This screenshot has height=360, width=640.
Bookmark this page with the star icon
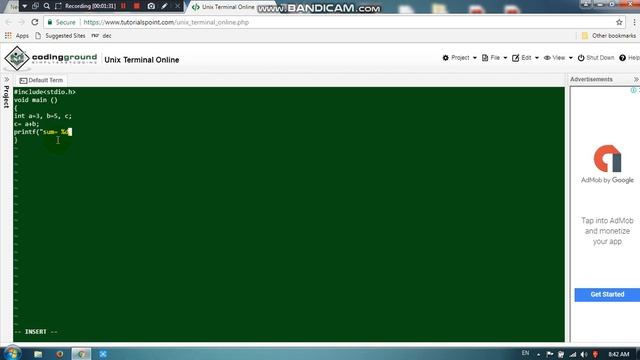[619, 22]
